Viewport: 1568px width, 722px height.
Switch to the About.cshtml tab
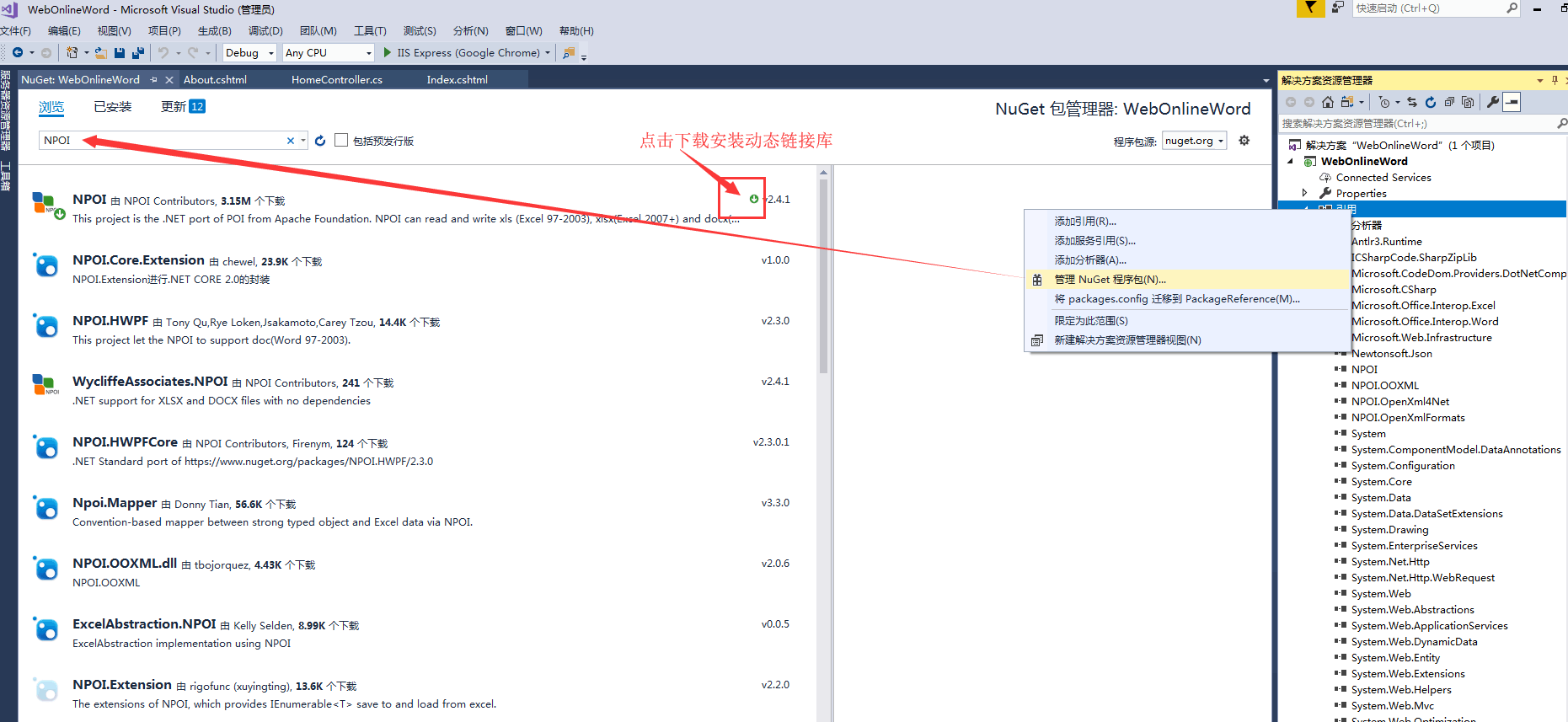[215, 80]
